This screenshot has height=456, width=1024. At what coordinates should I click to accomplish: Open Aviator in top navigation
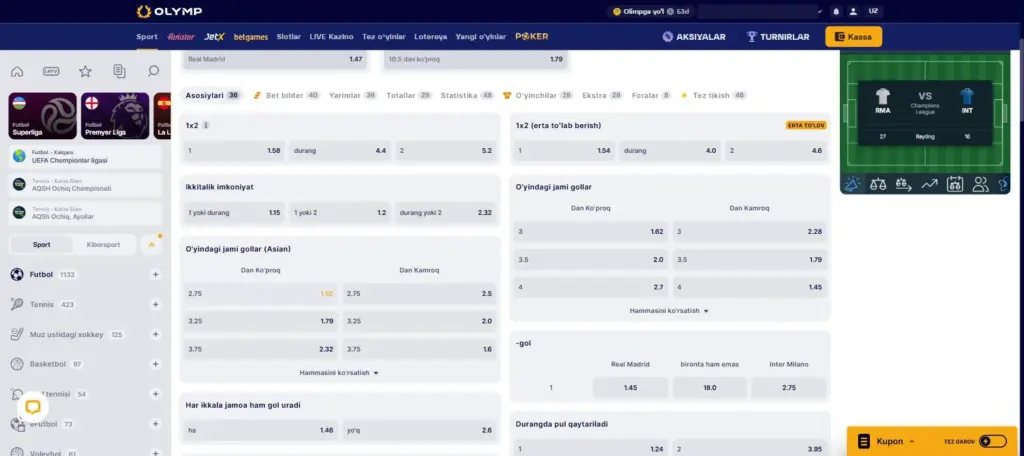coord(181,37)
